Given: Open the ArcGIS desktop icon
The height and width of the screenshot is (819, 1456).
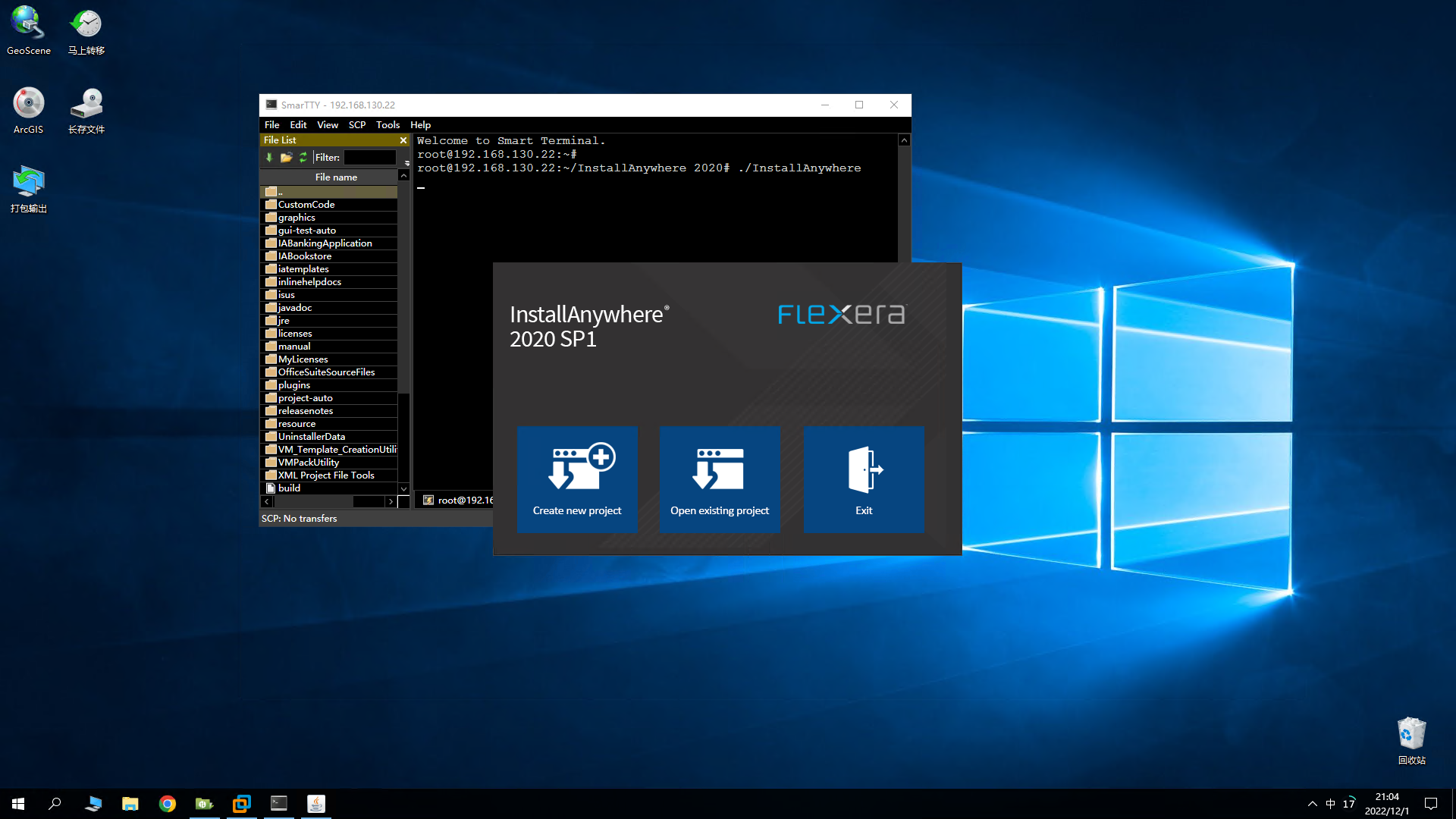Looking at the screenshot, I should click(x=29, y=110).
